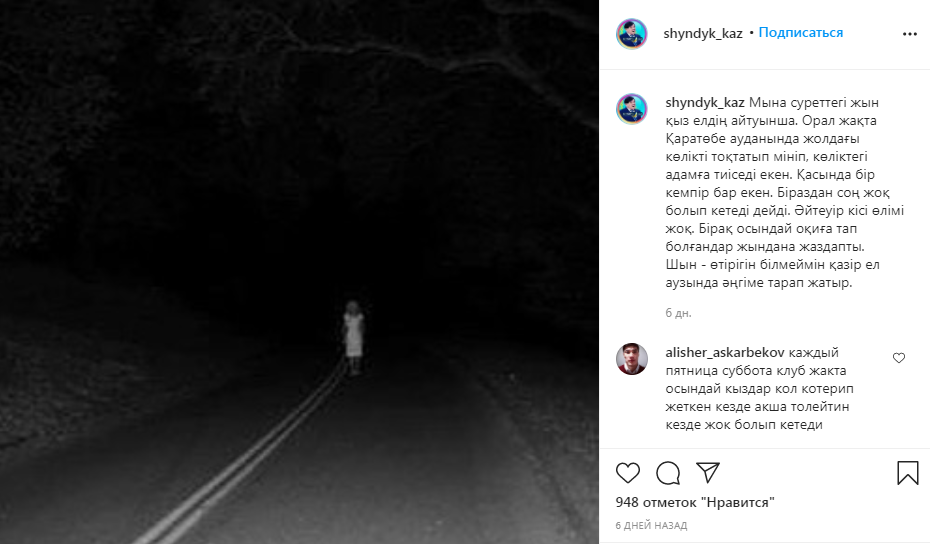Click alisher_askarbekov username in the comment

(725, 352)
